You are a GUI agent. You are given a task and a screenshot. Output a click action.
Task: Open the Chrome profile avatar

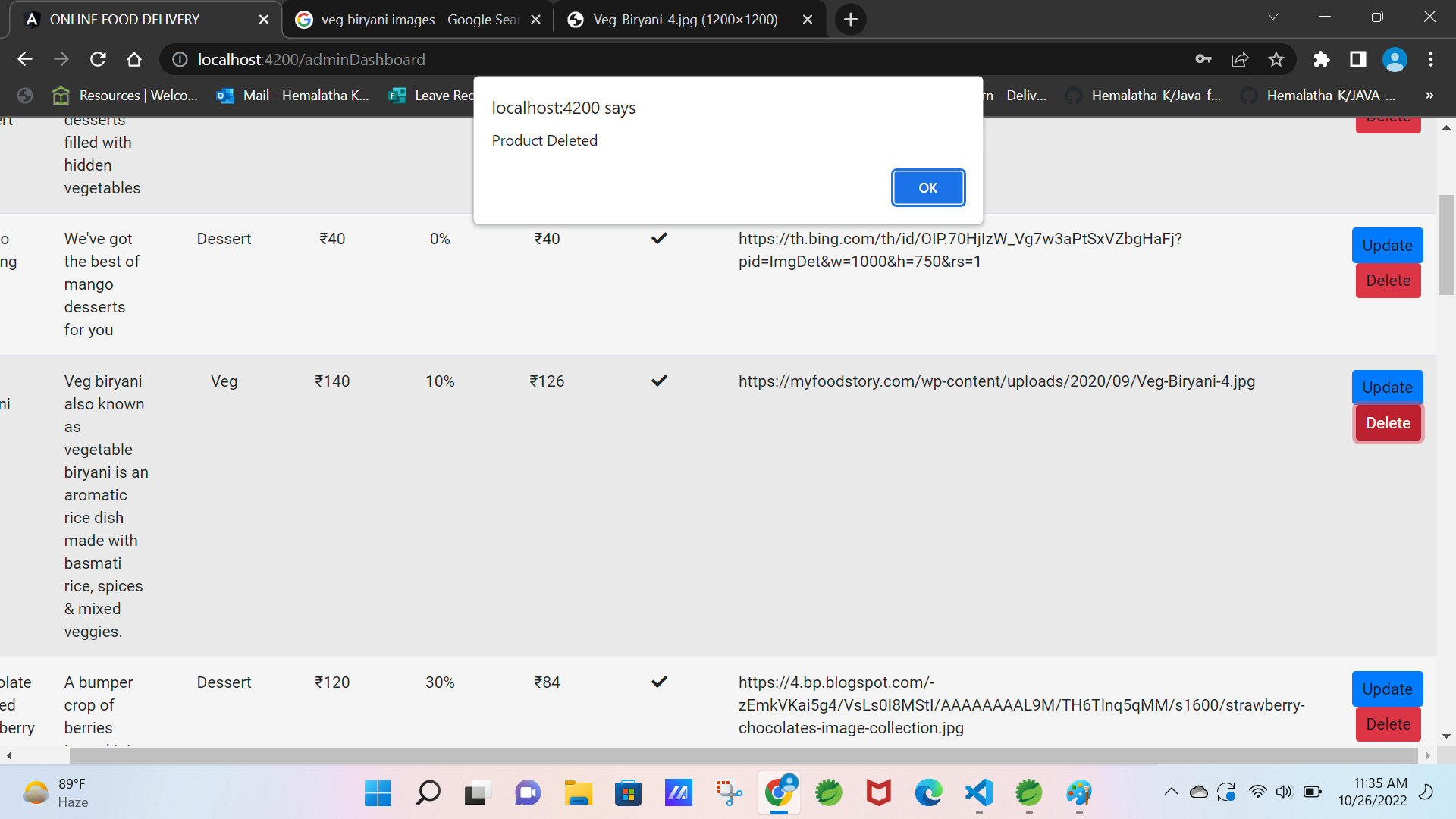[1394, 59]
